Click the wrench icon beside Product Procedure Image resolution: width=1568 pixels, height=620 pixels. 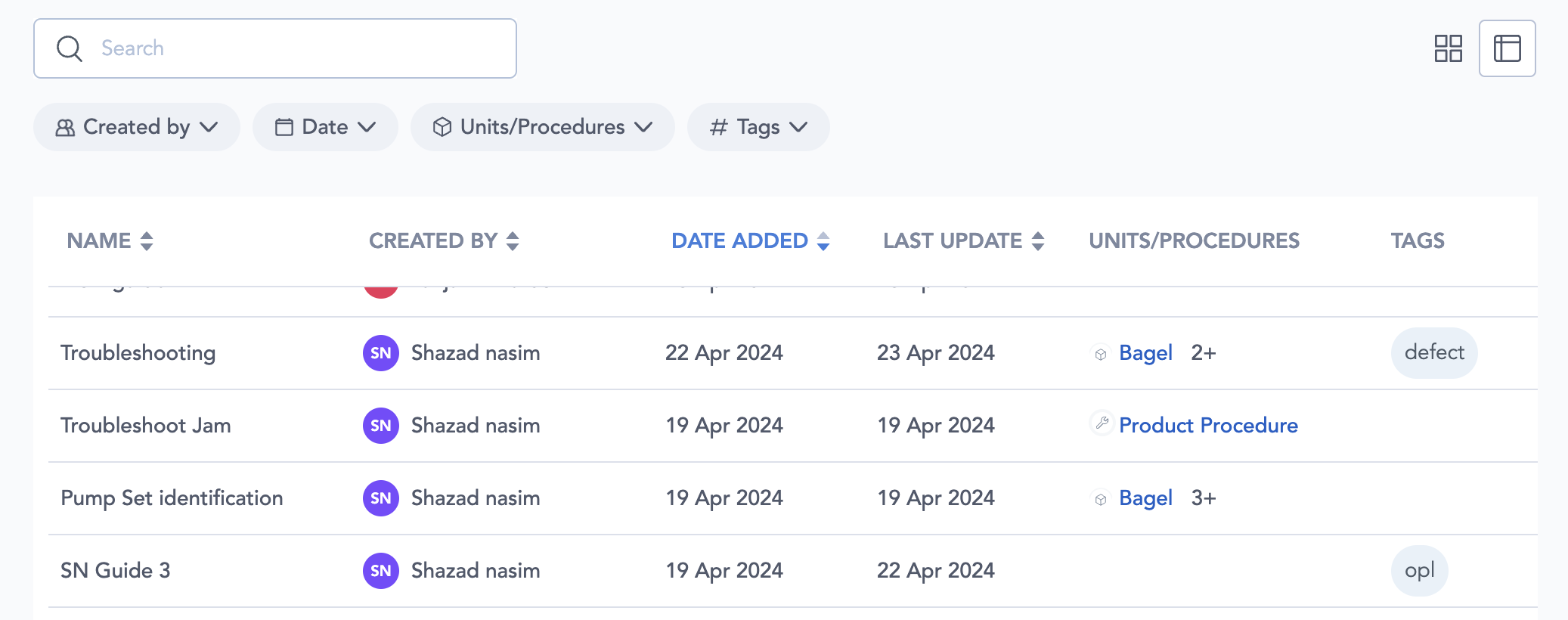(x=1102, y=423)
